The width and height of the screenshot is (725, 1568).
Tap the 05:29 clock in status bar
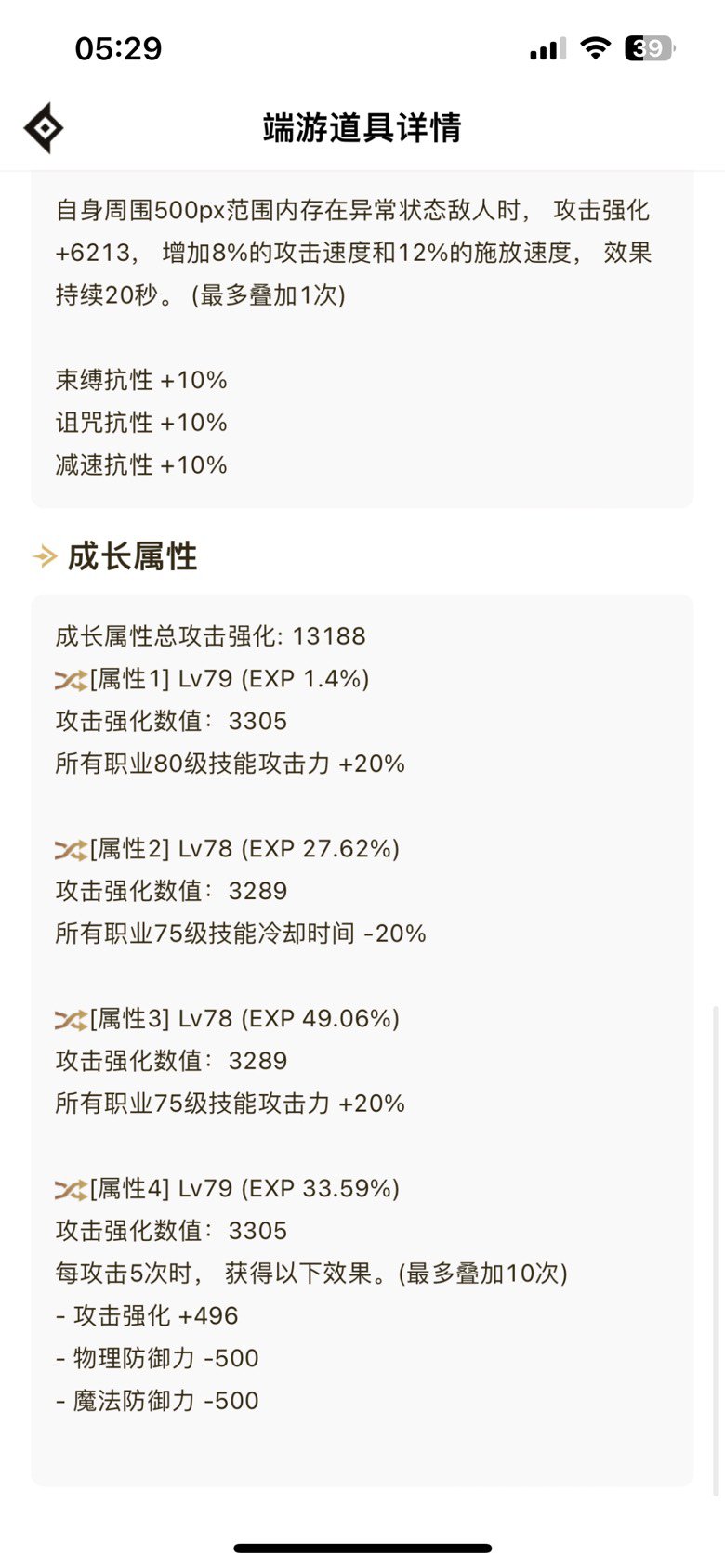pyautogui.click(x=118, y=48)
